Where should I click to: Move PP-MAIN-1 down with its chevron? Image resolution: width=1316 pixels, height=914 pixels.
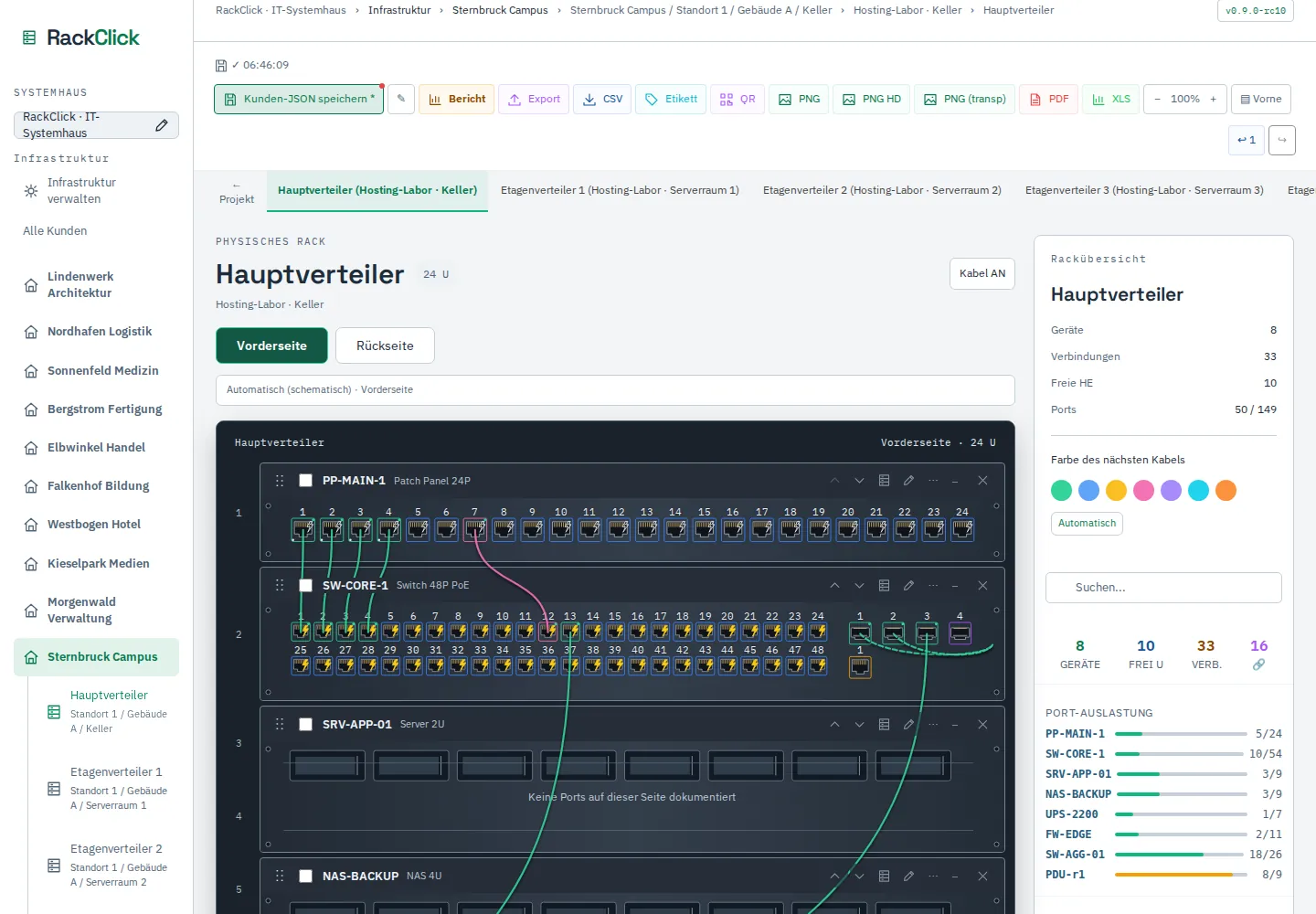tap(859, 481)
